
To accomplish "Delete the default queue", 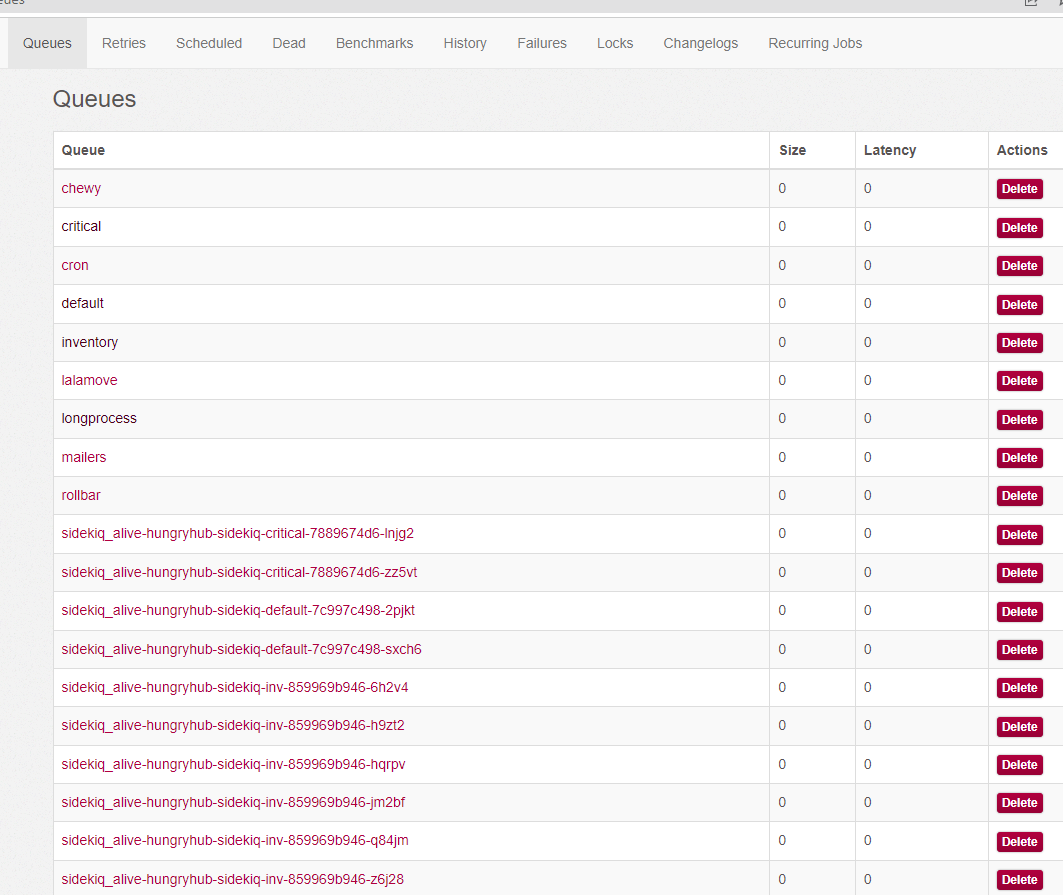I will [x=1019, y=305].
